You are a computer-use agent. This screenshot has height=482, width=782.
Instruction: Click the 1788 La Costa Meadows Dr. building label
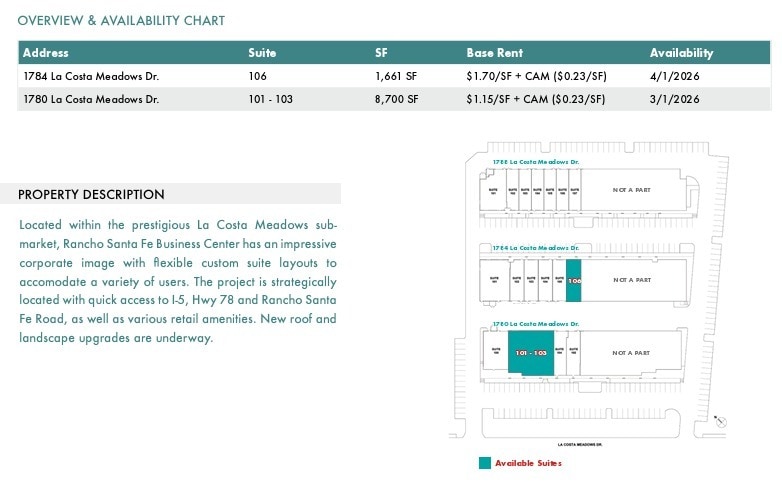click(x=536, y=161)
